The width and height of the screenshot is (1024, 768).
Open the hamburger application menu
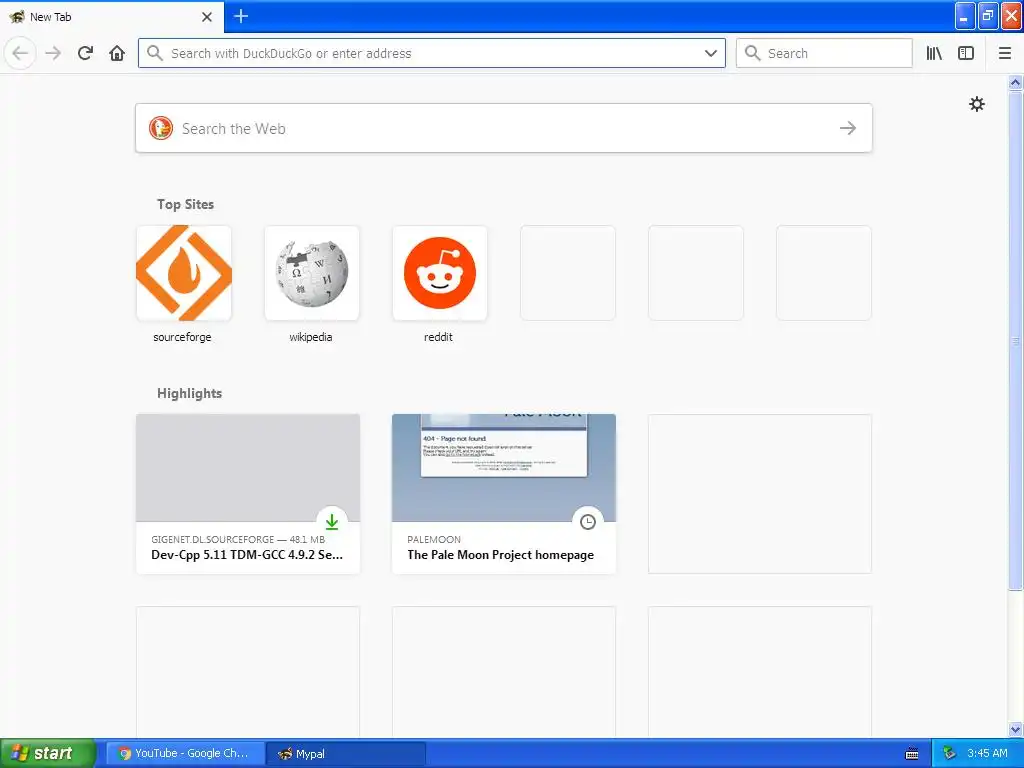(x=1005, y=53)
